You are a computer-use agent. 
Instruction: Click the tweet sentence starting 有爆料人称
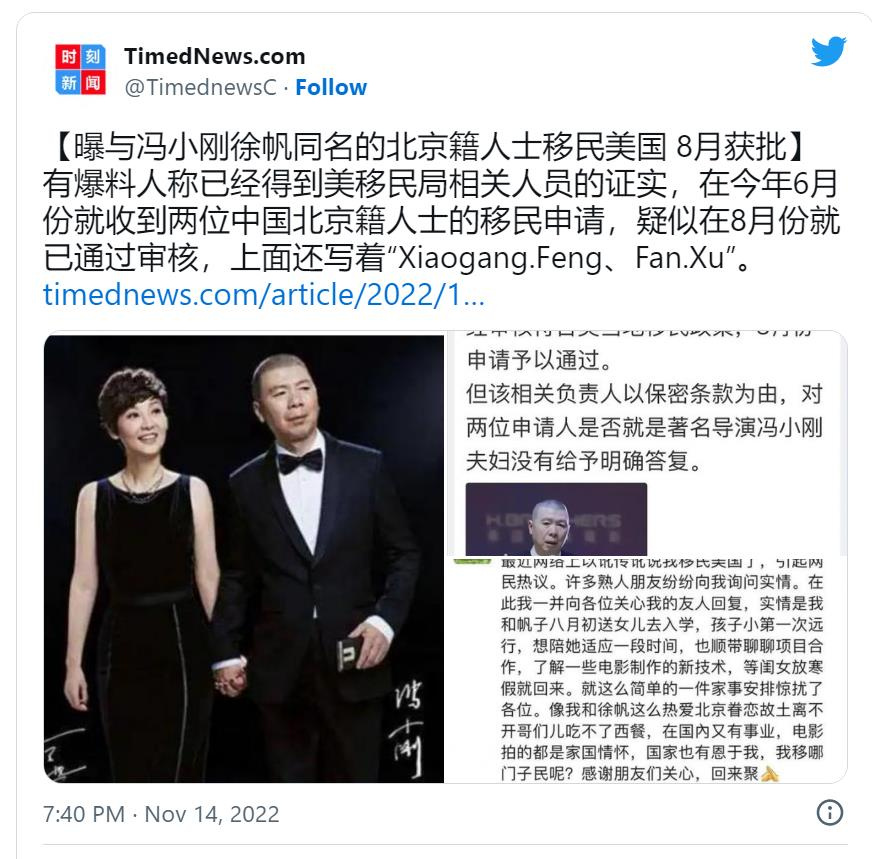440,221
